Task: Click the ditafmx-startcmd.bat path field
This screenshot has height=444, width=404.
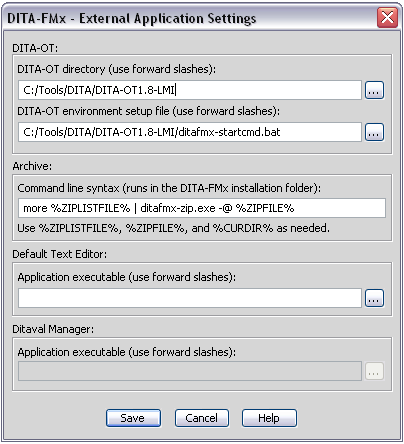Action: tap(190, 132)
